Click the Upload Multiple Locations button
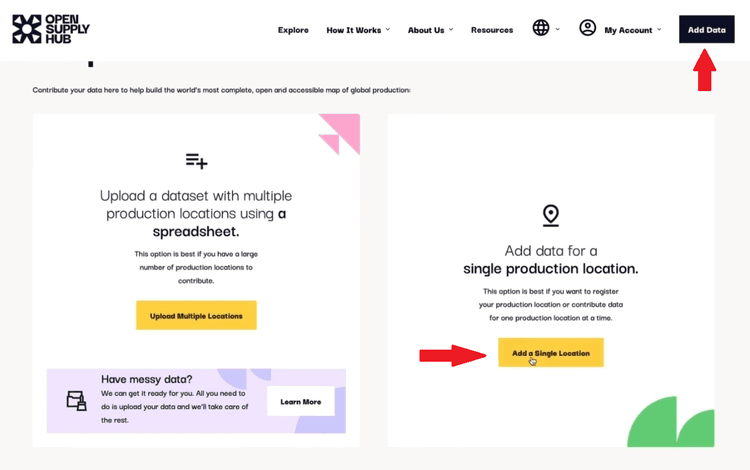Viewport: 750px width, 470px height. coord(196,316)
